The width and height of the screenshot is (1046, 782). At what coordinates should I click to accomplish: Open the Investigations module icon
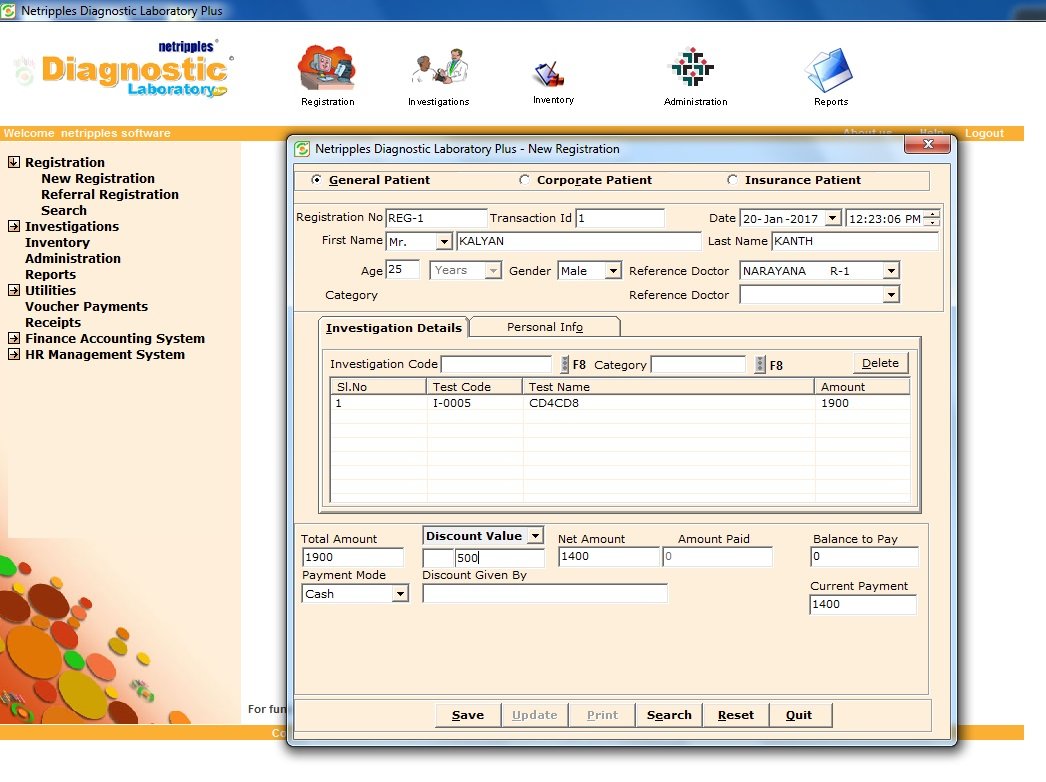(x=438, y=70)
